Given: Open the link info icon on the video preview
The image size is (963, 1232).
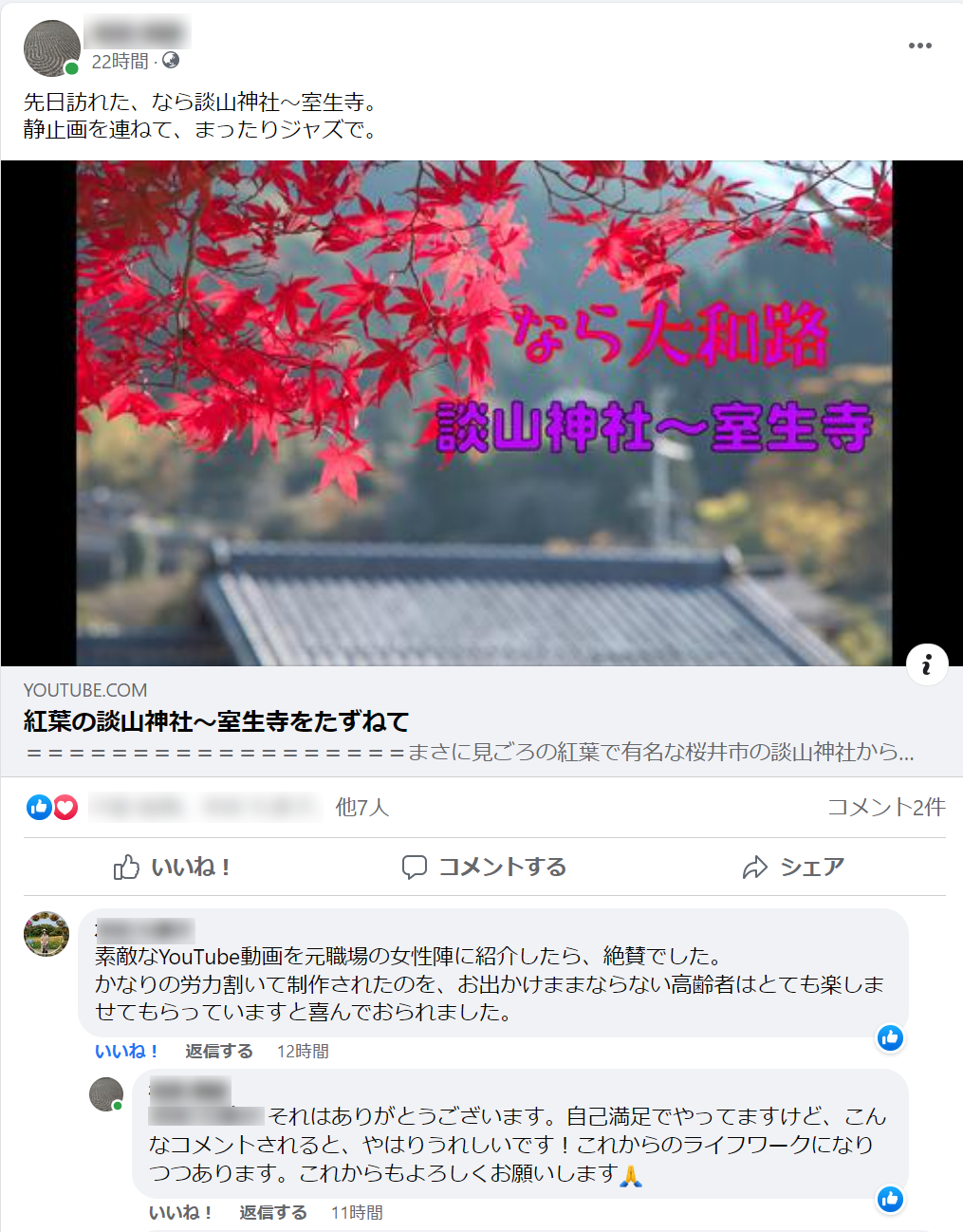Looking at the screenshot, I should click(x=927, y=664).
